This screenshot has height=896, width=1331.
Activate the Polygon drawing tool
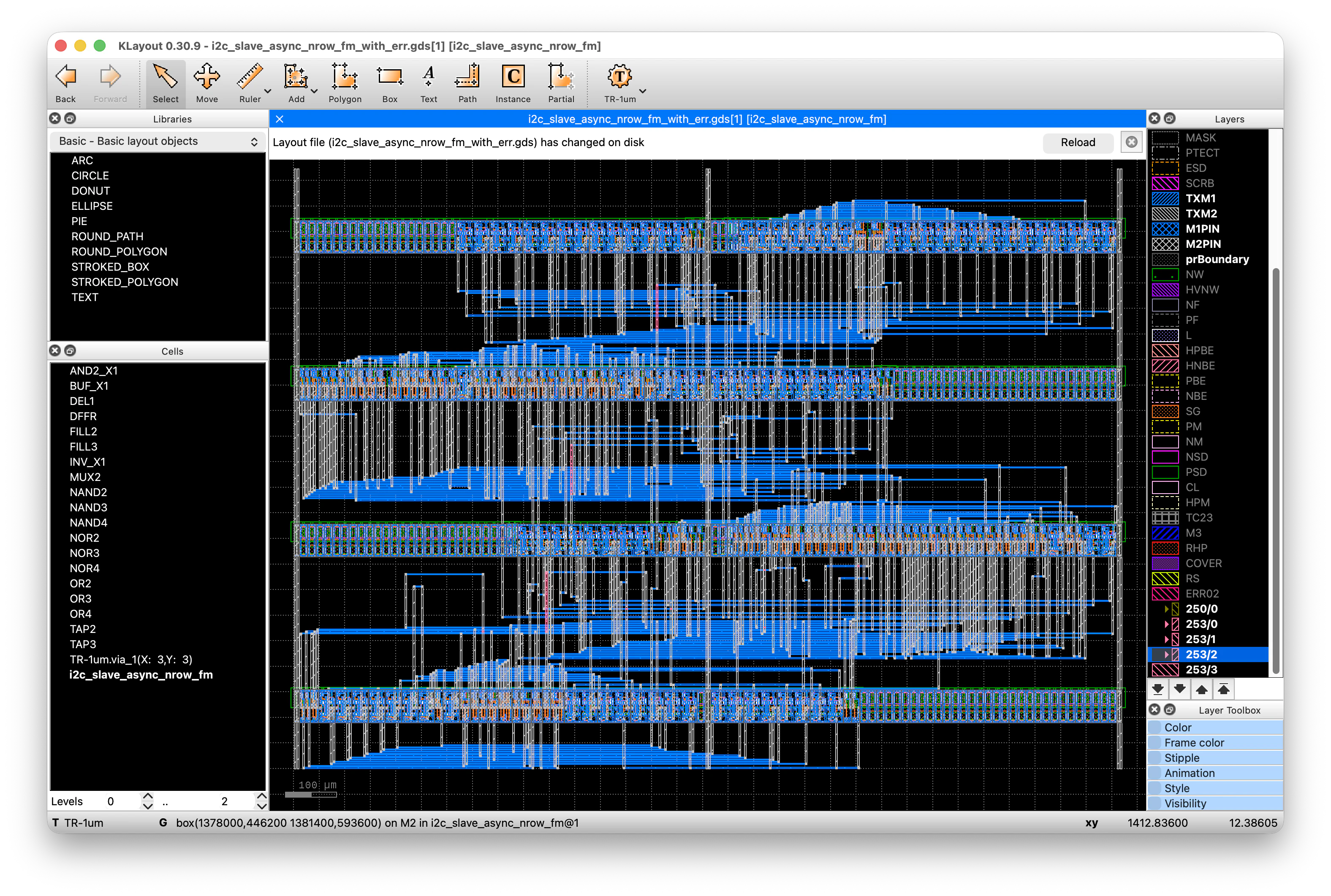[x=345, y=83]
